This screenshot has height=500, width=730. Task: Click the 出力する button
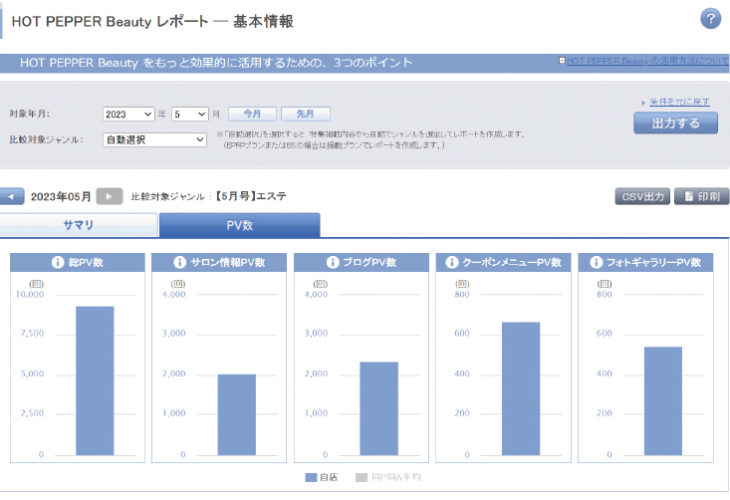pos(675,122)
